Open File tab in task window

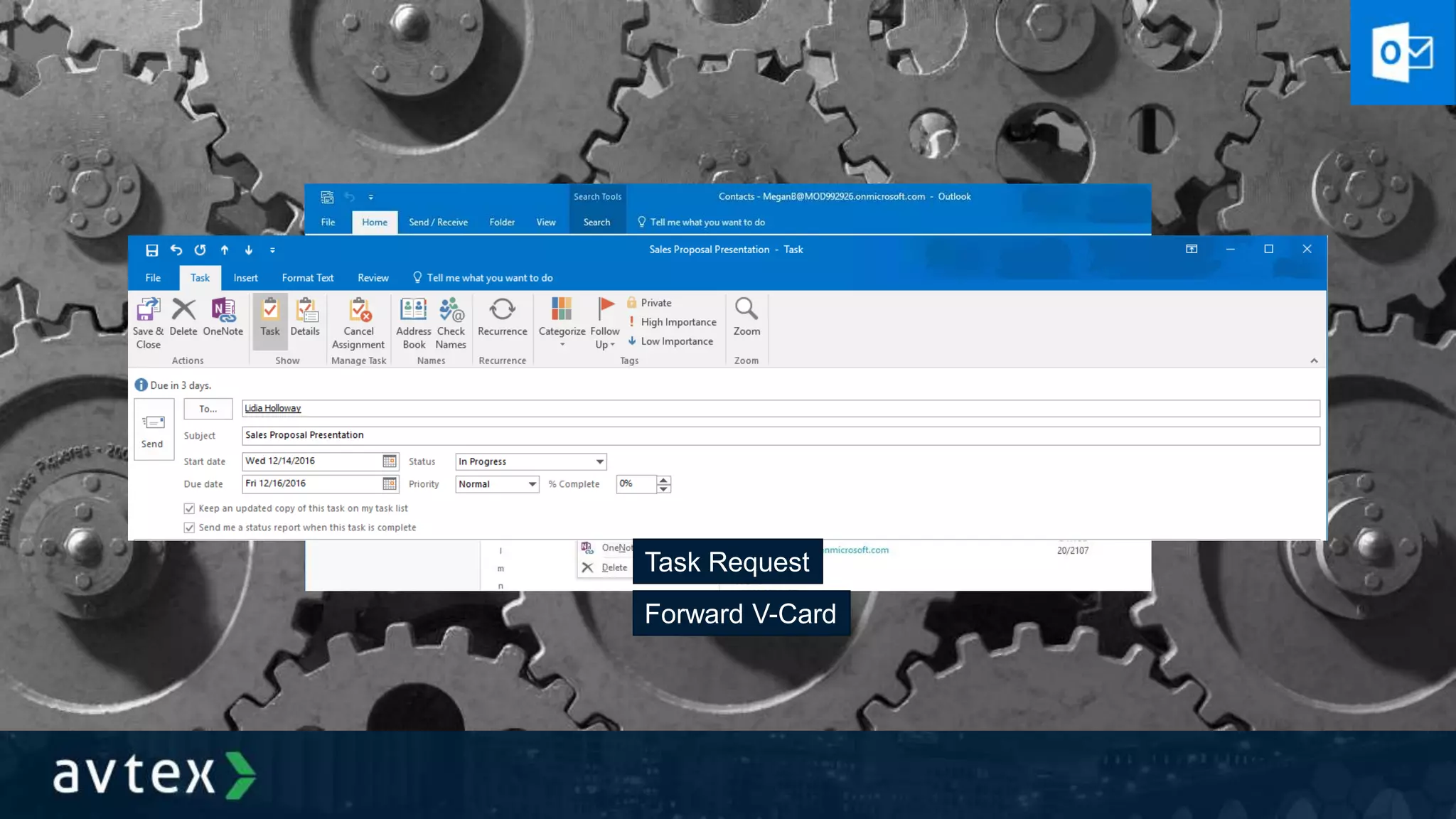coord(153,278)
